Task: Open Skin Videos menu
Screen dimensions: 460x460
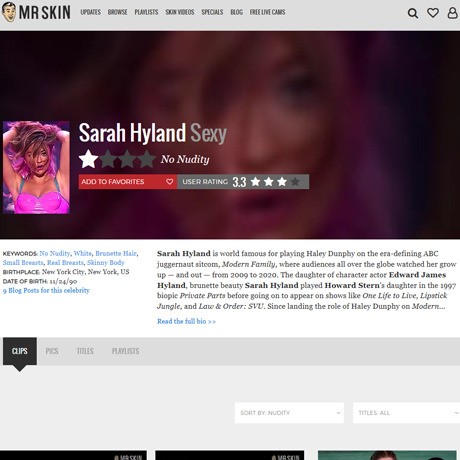Action: click(180, 12)
